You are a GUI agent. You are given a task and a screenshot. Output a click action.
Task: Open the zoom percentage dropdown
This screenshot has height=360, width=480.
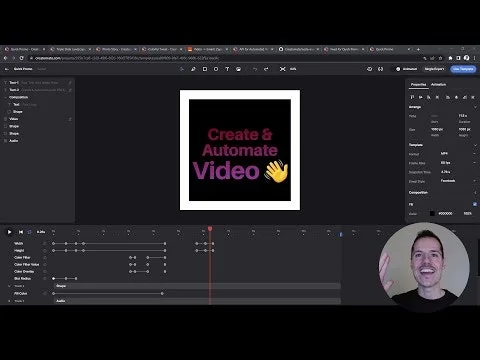pos(293,69)
